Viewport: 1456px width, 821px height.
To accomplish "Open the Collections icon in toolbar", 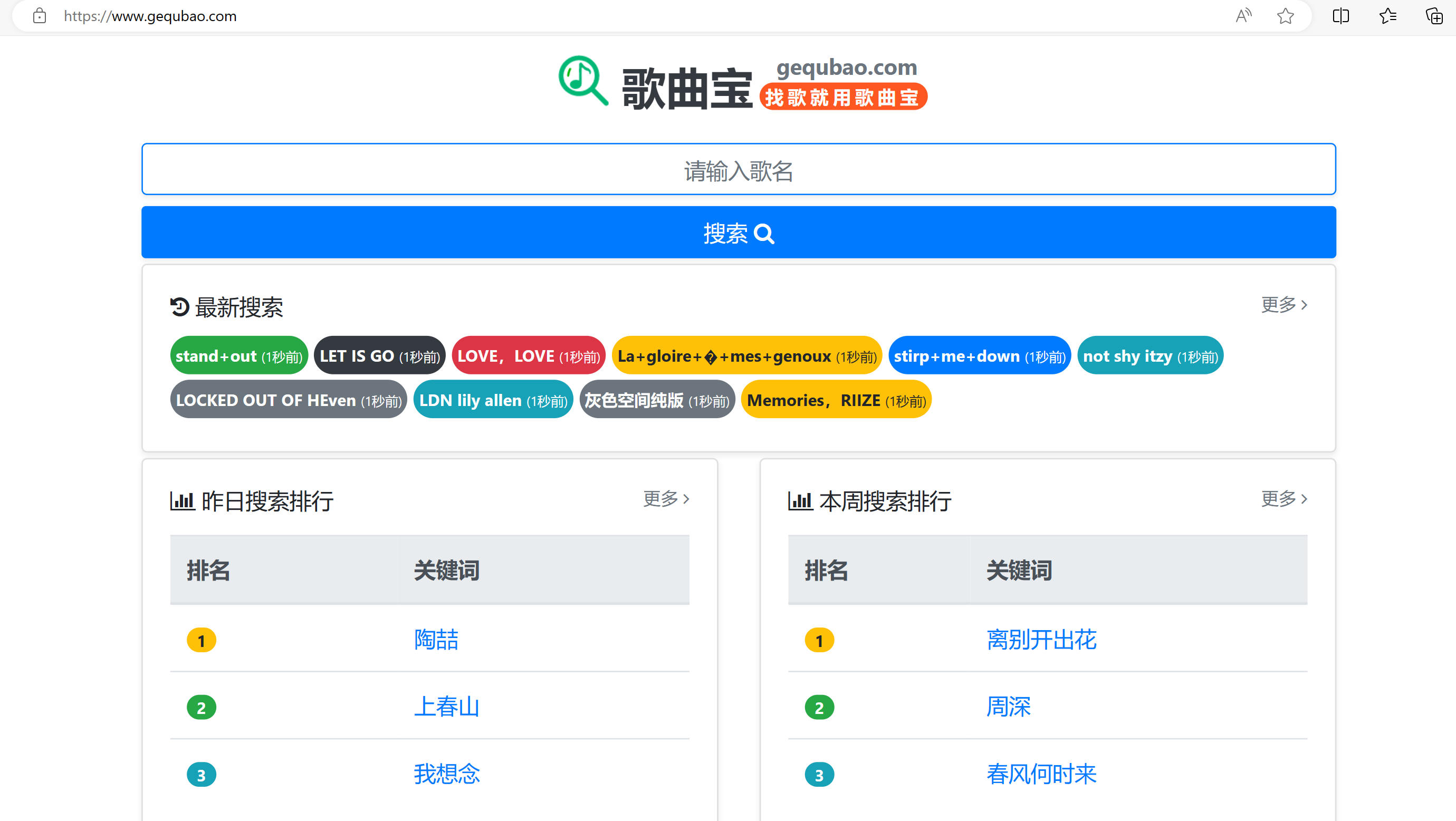I will click(x=1434, y=16).
